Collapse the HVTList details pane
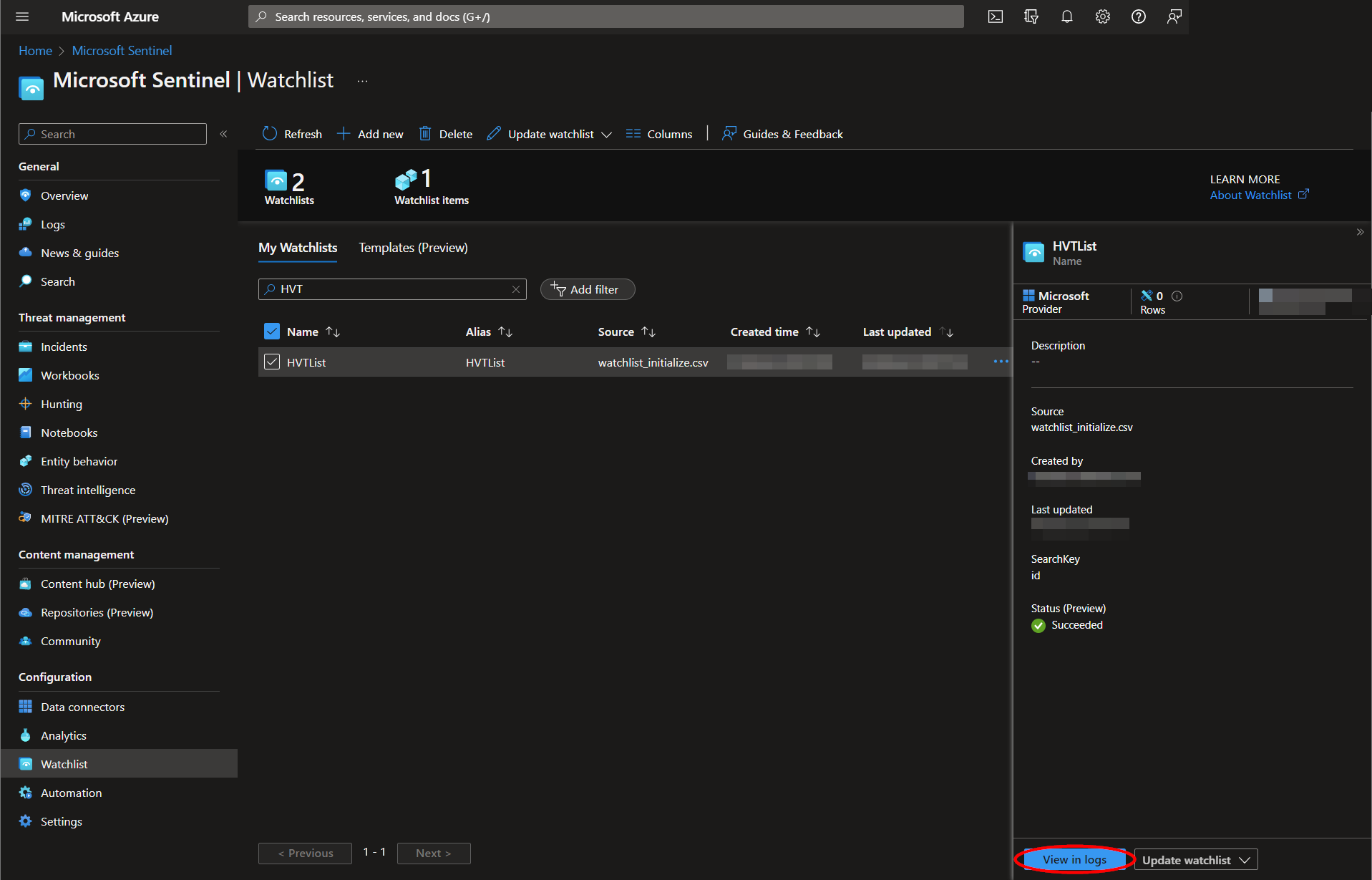Screen dimensions: 1372x880 (x=1360, y=232)
